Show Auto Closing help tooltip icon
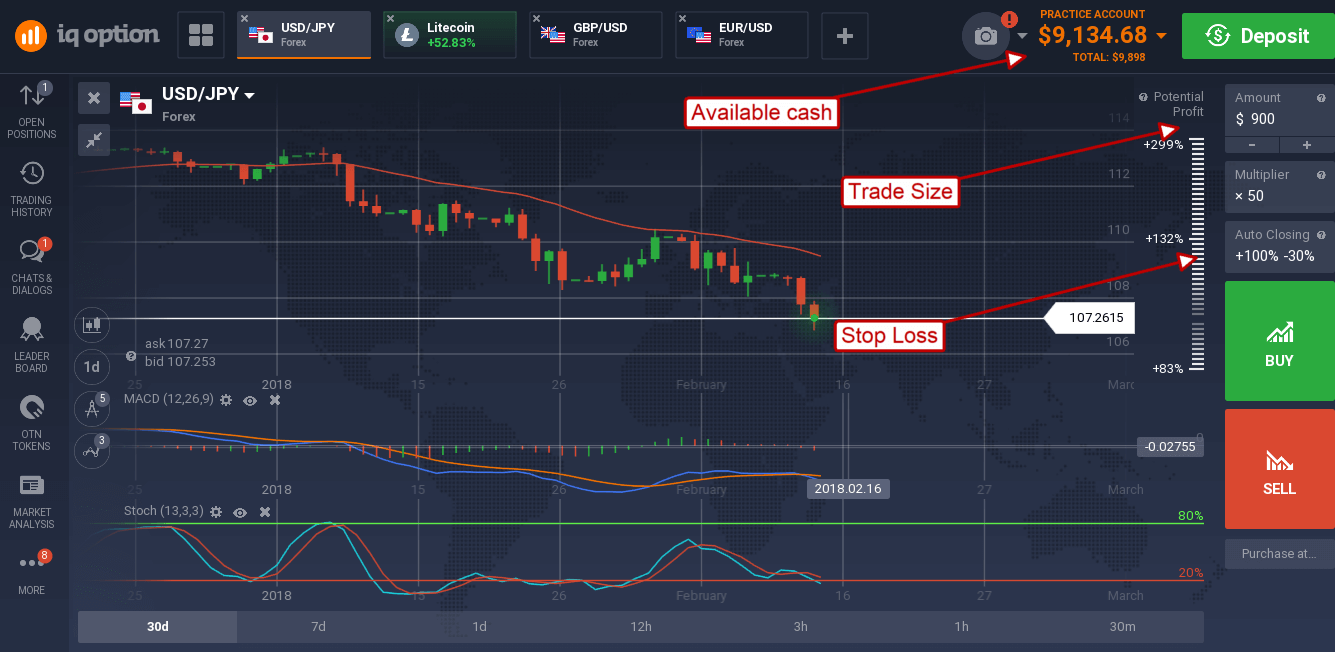 pos(1321,235)
